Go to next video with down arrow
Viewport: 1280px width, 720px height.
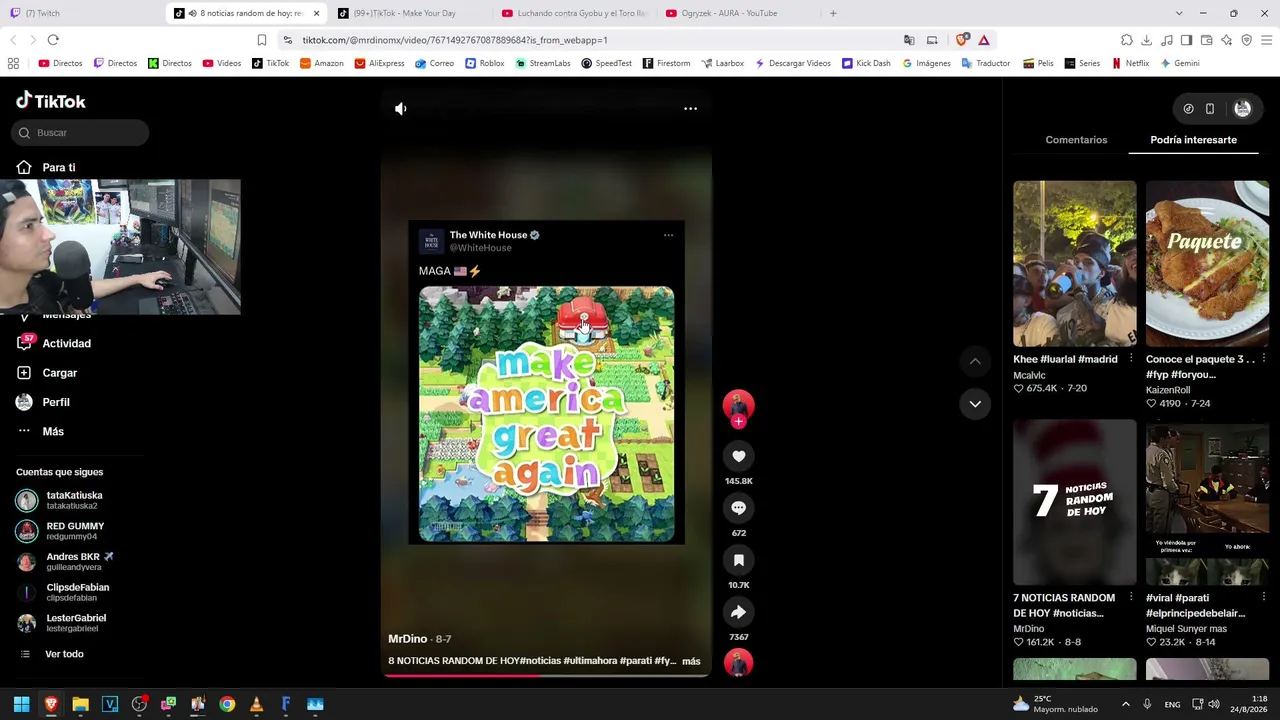[975, 404]
